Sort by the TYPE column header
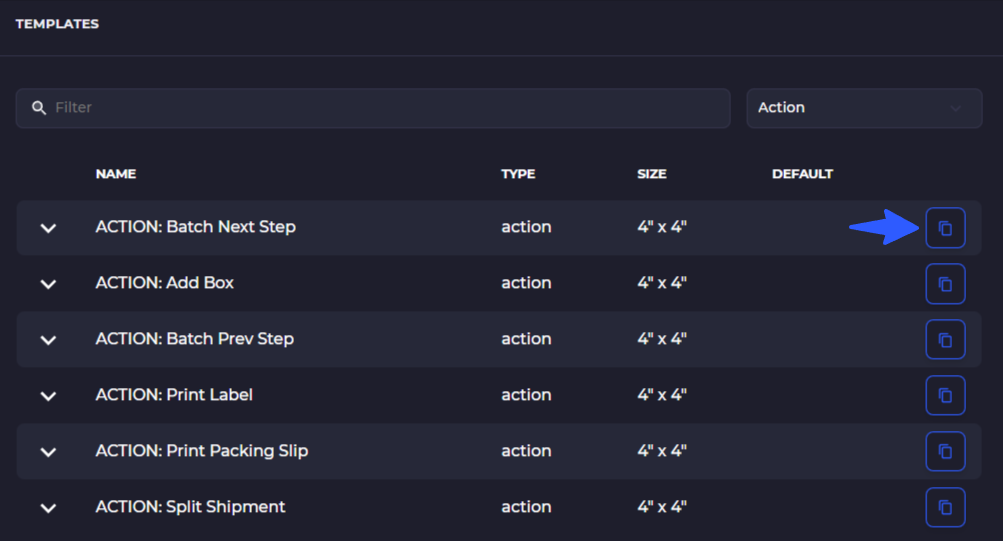1003x541 pixels. (518, 174)
